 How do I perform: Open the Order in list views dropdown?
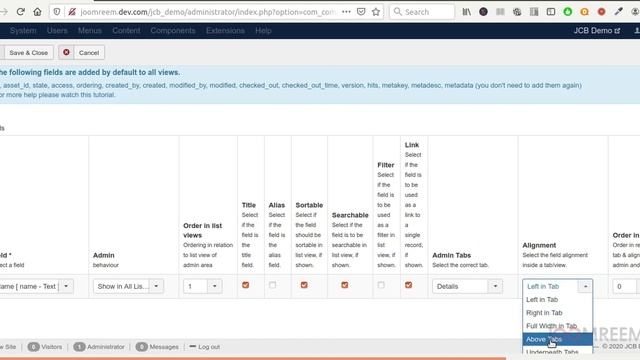pyautogui.click(x=202, y=286)
